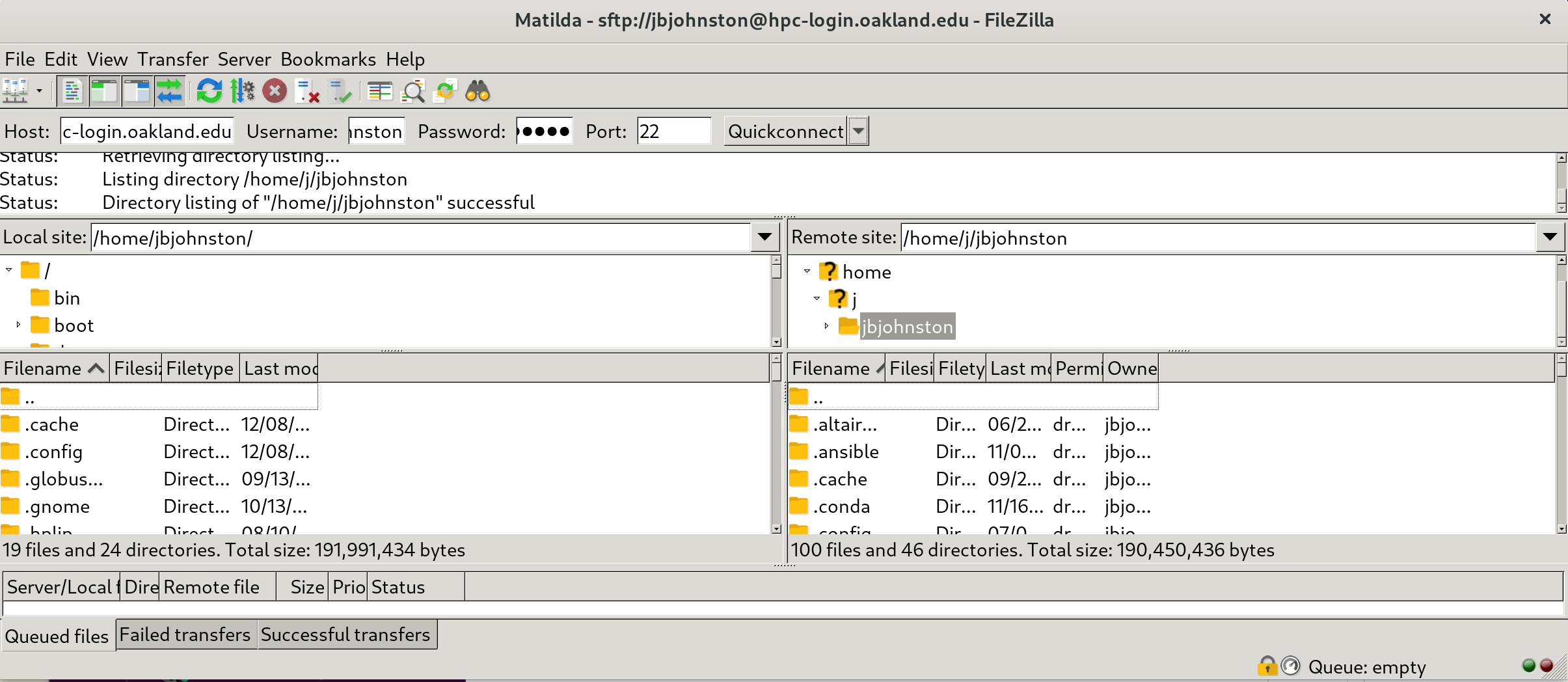Click the Remote site path field
The height and width of the screenshot is (682, 1568).
point(1219,238)
